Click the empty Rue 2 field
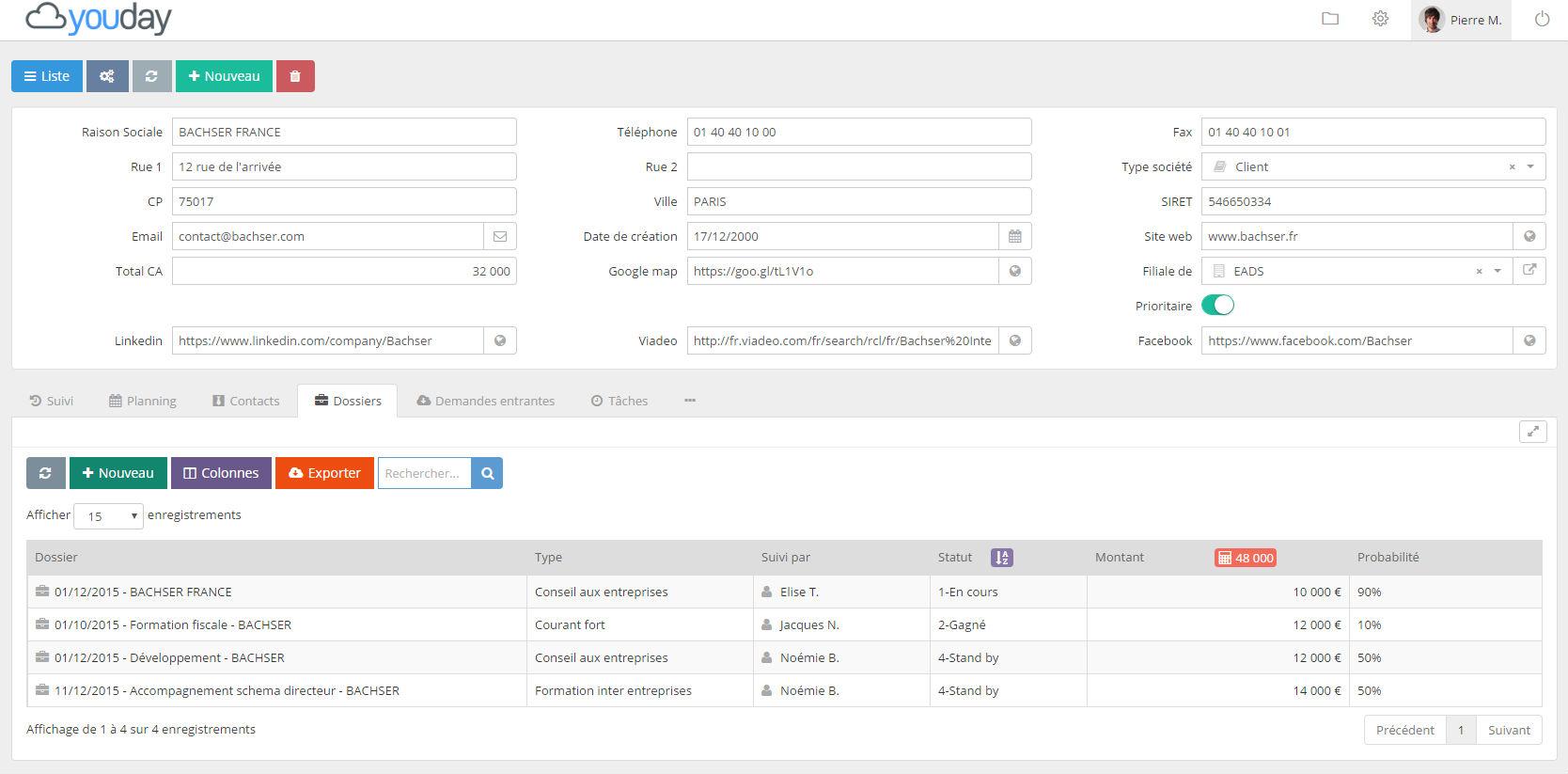This screenshot has height=774, width=1568. 859,166
